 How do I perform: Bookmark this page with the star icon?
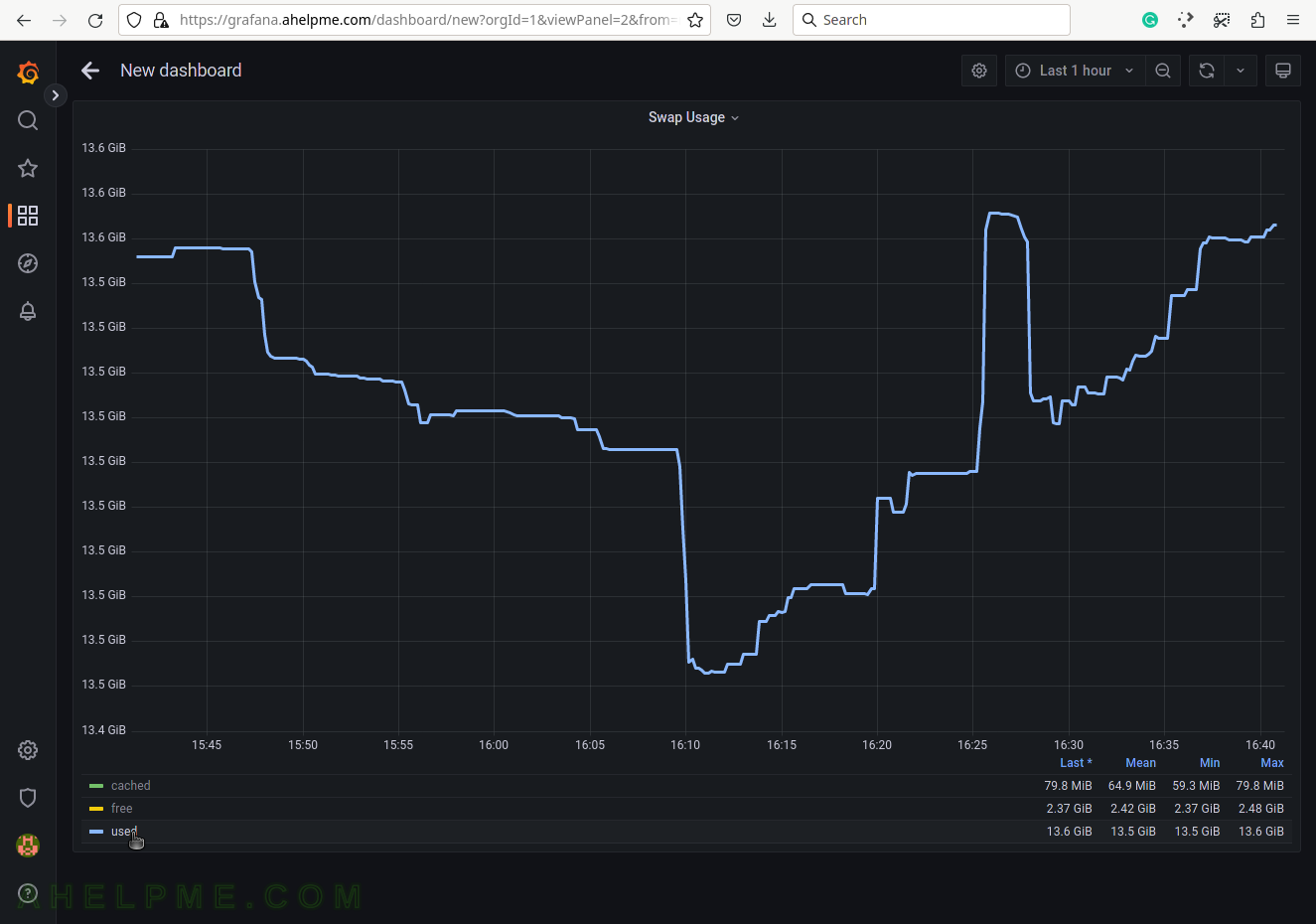[695, 20]
